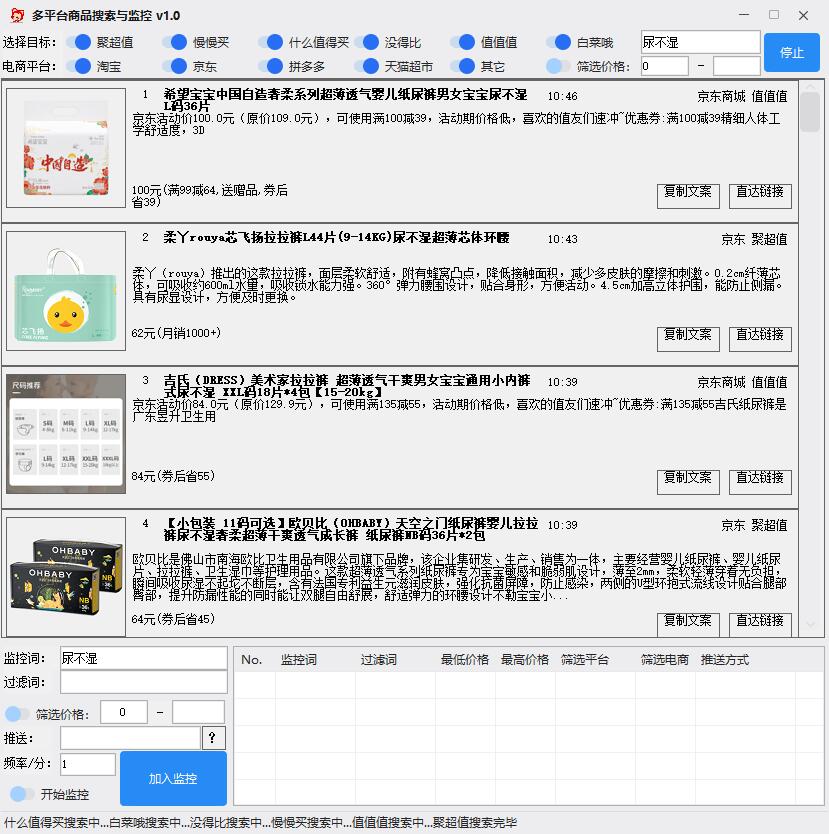The width and height of the screenshot is (829, 834).
Task: Open 直达链接 for the 柔丫 diapers item
Action: (760, 340)
